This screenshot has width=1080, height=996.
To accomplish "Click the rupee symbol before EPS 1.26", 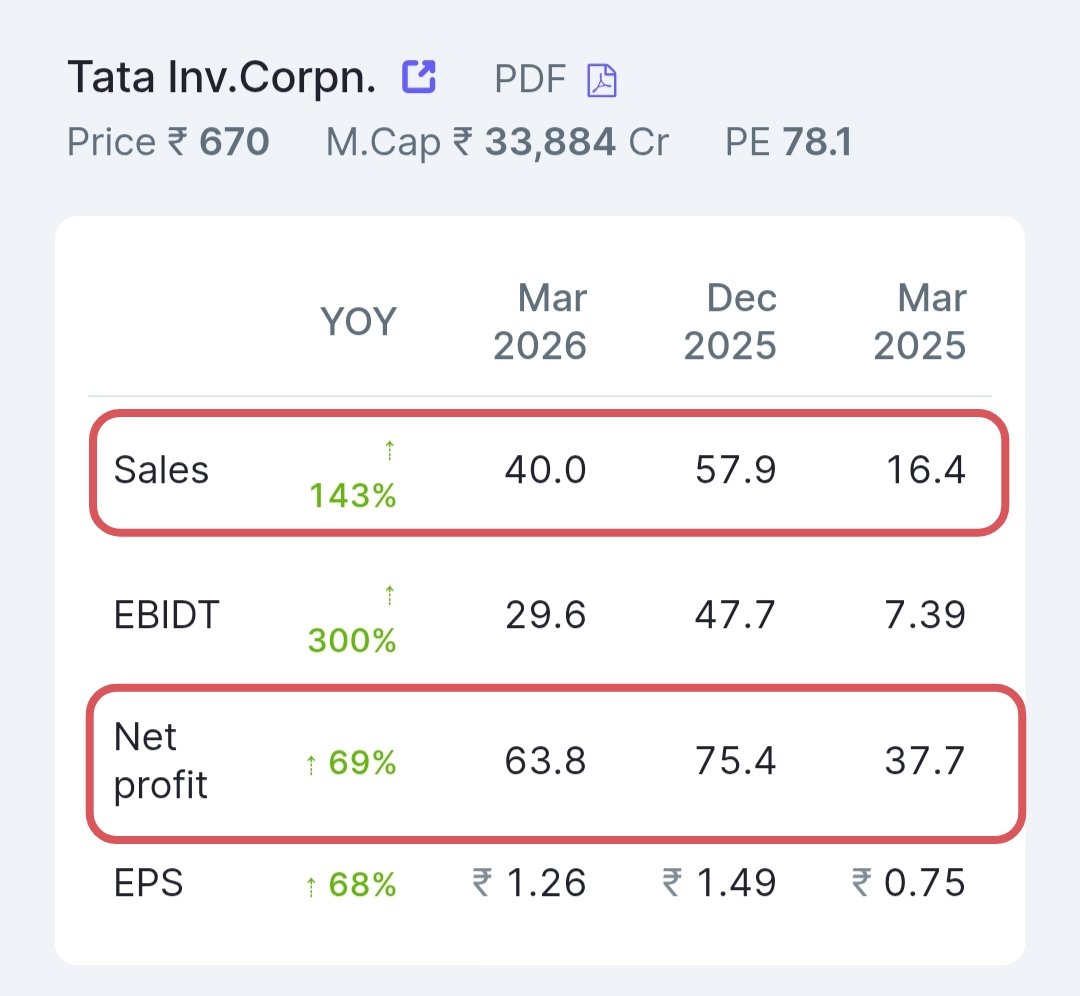I will (482, 882).
